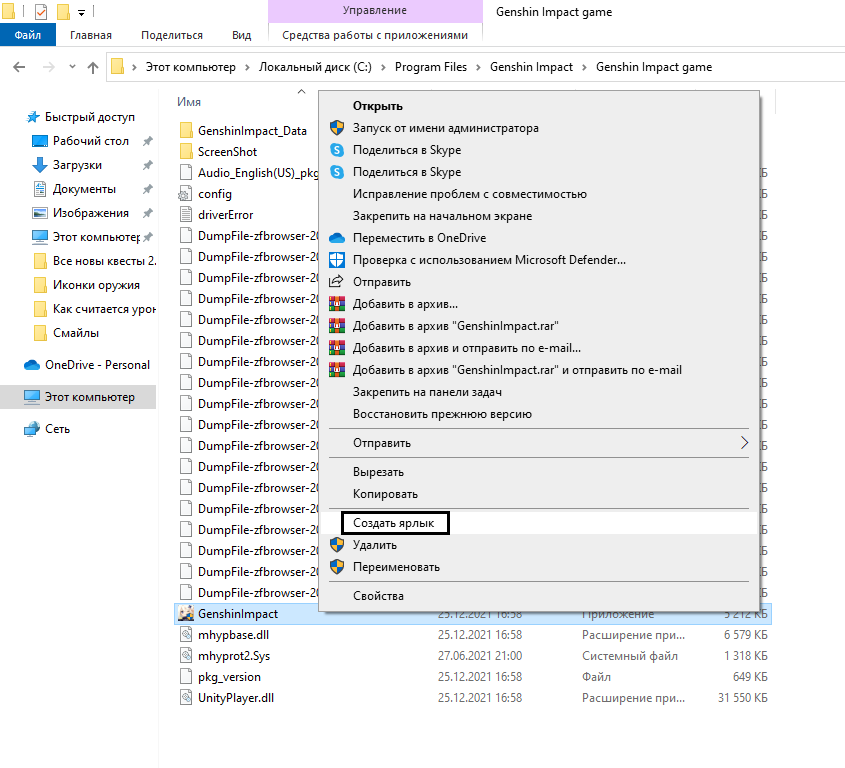Viewport: 845px width, 768px height.
Task: Choose Закрепить на панели задач
Action: click(427, 392)
